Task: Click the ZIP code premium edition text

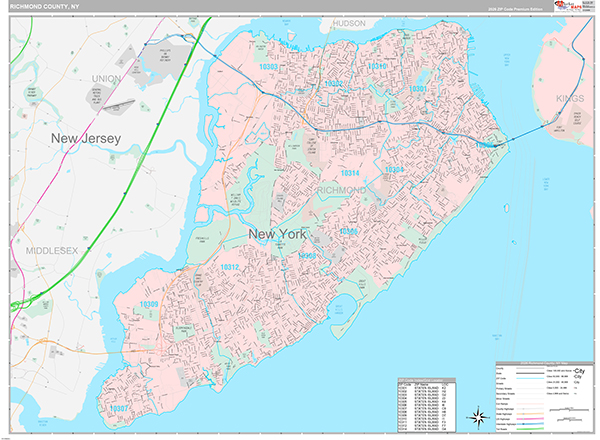Action: pyautogui.click(x=515, y=9)
